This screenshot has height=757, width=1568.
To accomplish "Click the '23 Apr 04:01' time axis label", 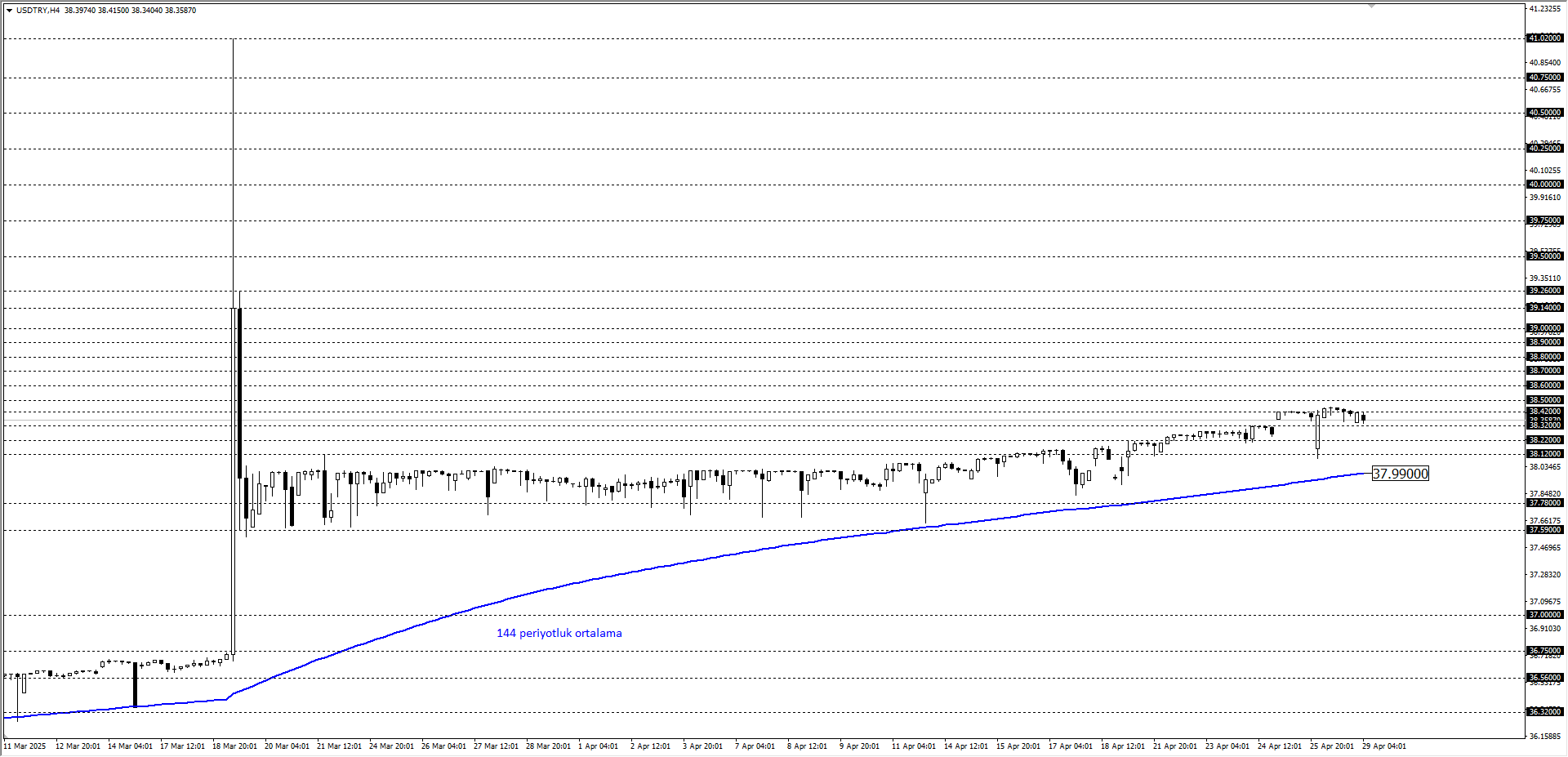I will pyautogui.click(x=1227, y=746).
